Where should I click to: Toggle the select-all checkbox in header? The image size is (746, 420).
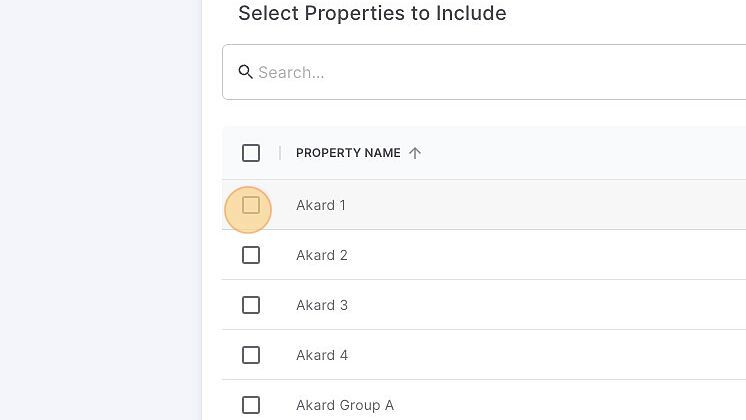click(251, 153)
